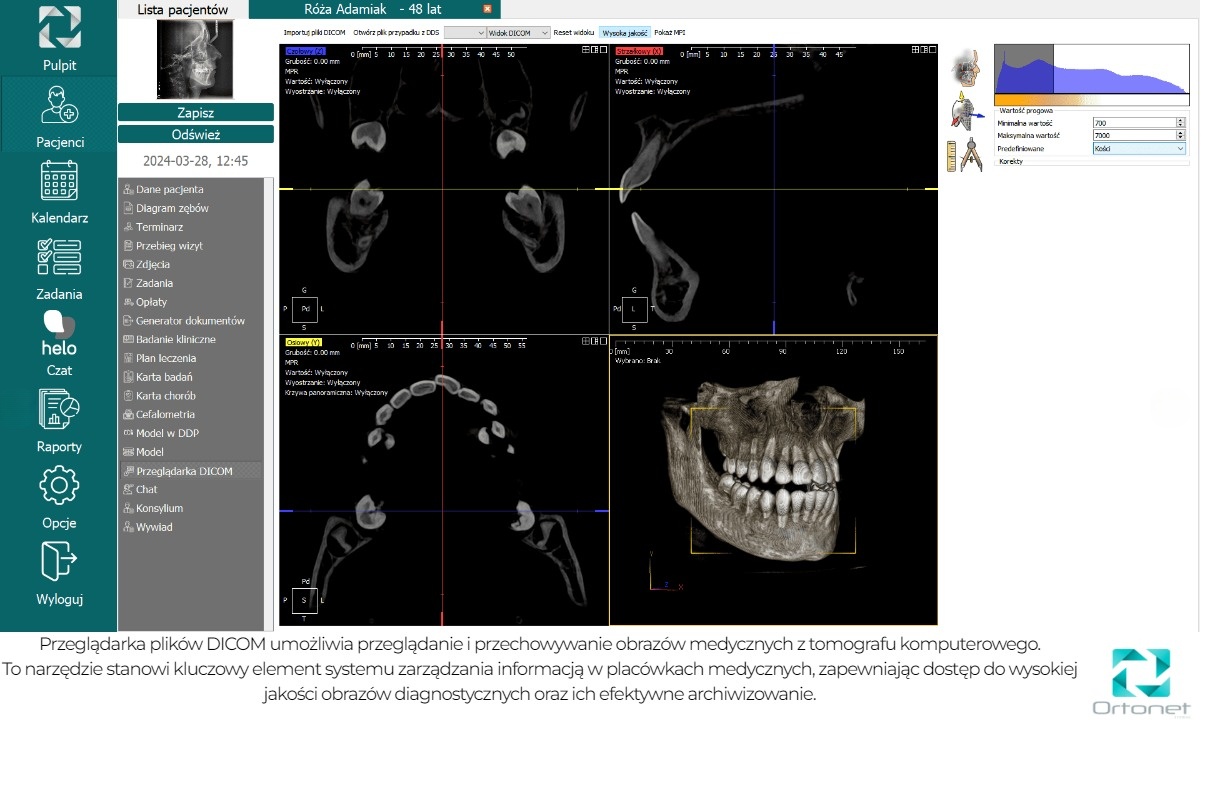Open the empty DDS case file dropdown
The image size is (1209, 788).
click(x=464, y=33)
